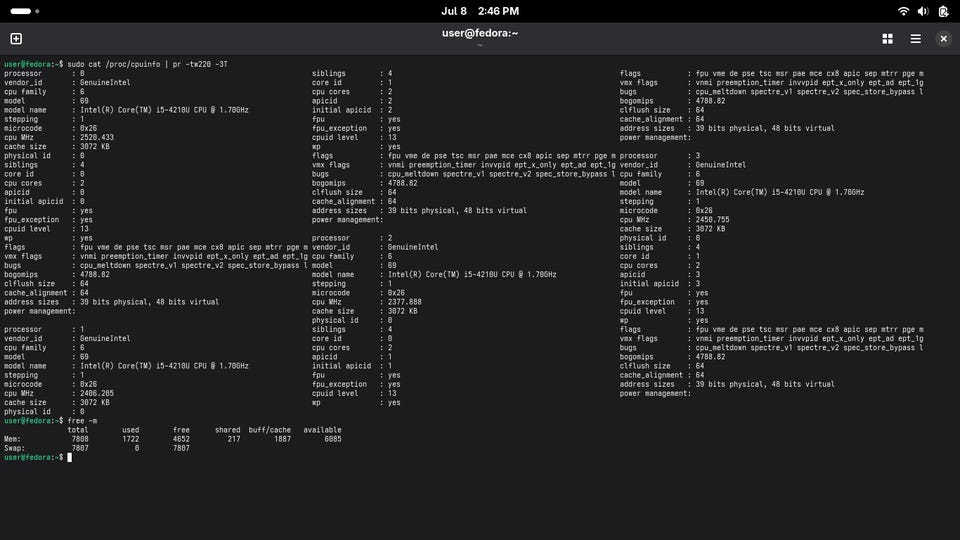This screenshot has width=960, height=540.
Task: Close the terminal window
Action: [x=943, y=39]
